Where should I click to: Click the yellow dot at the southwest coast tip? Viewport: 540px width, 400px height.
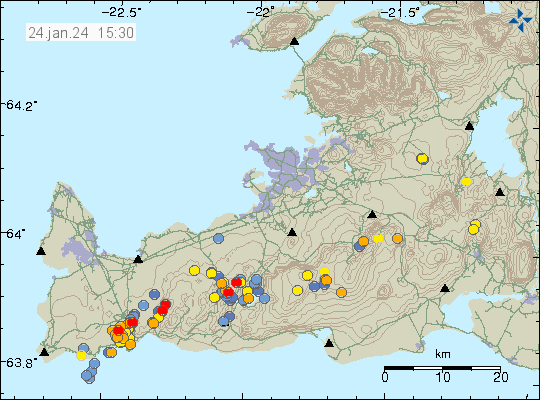pyautogui.click(x=81, y=355)
